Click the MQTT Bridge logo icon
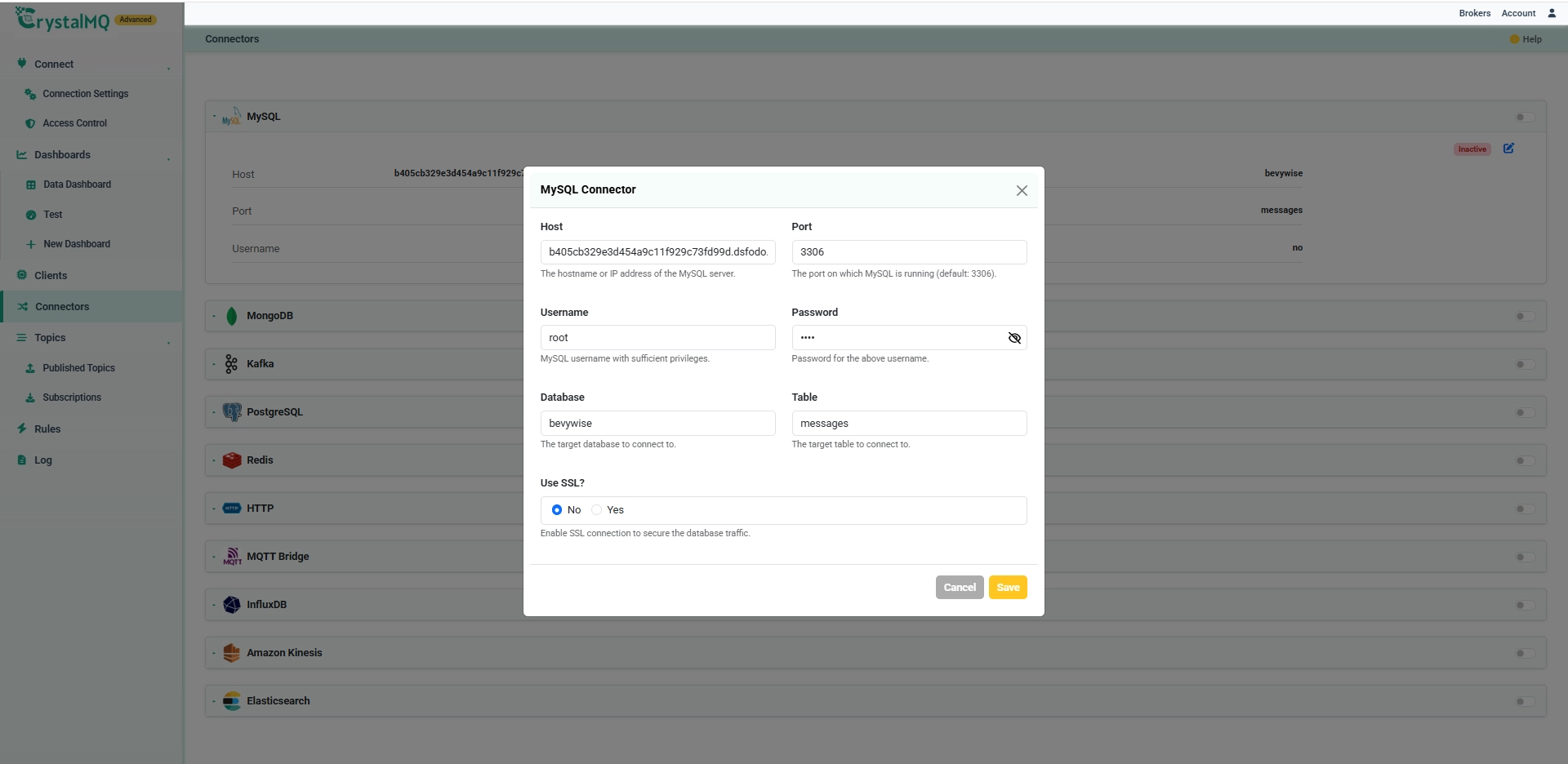This screenshot has width=1568, height=764. (x=232, y=557)
